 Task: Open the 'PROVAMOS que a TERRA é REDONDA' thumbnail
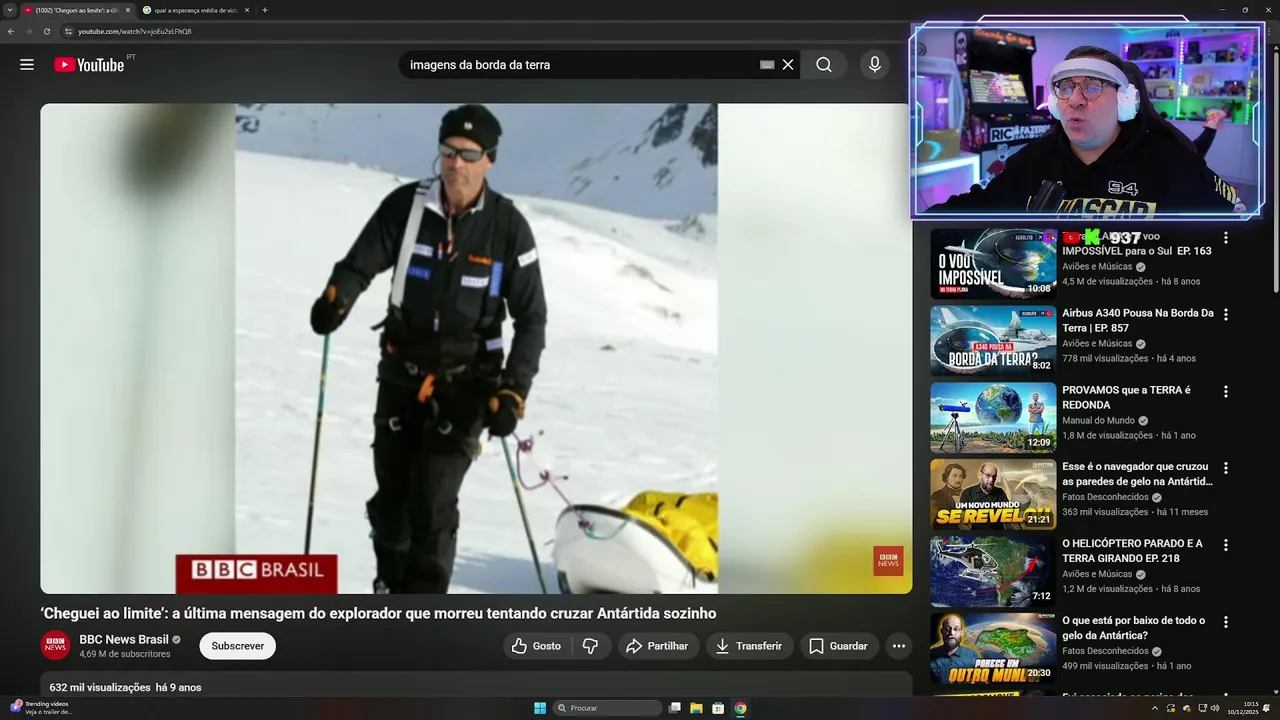[x=993, y=418]
